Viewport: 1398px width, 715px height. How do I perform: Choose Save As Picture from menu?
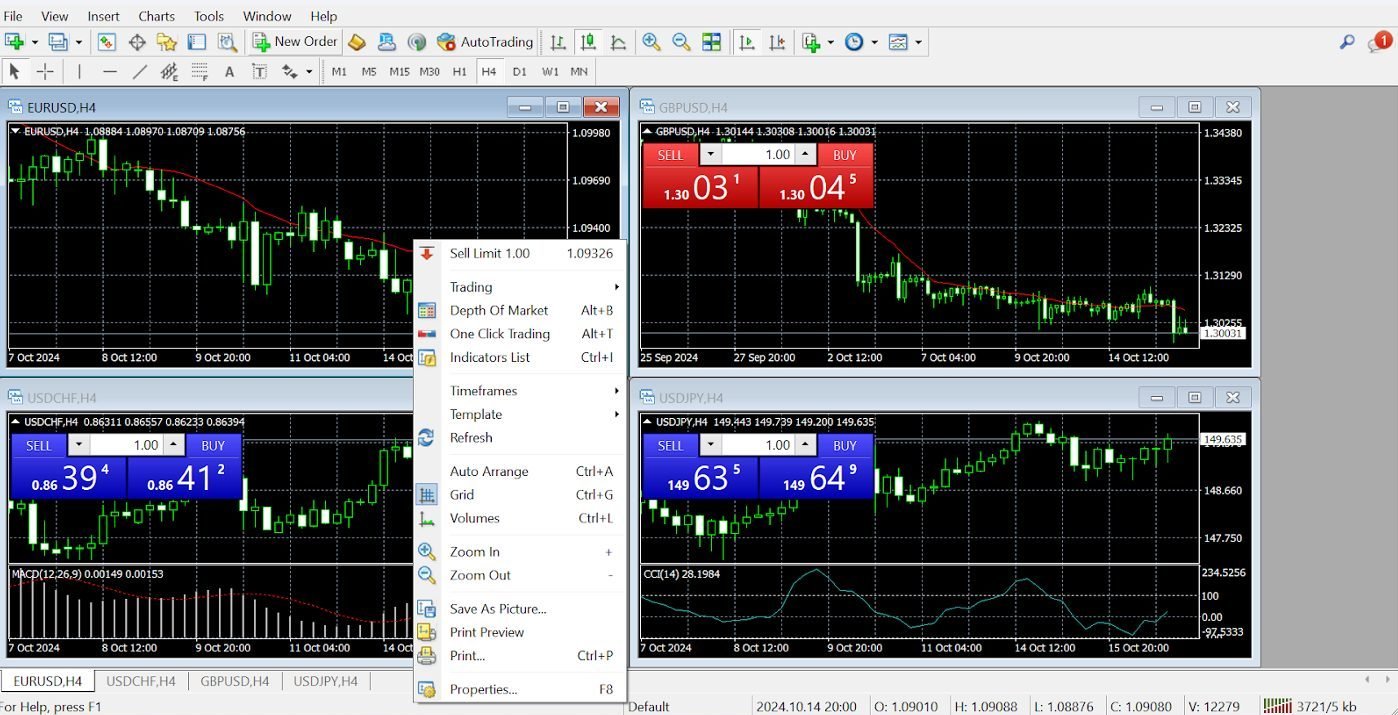coord(520,609)
